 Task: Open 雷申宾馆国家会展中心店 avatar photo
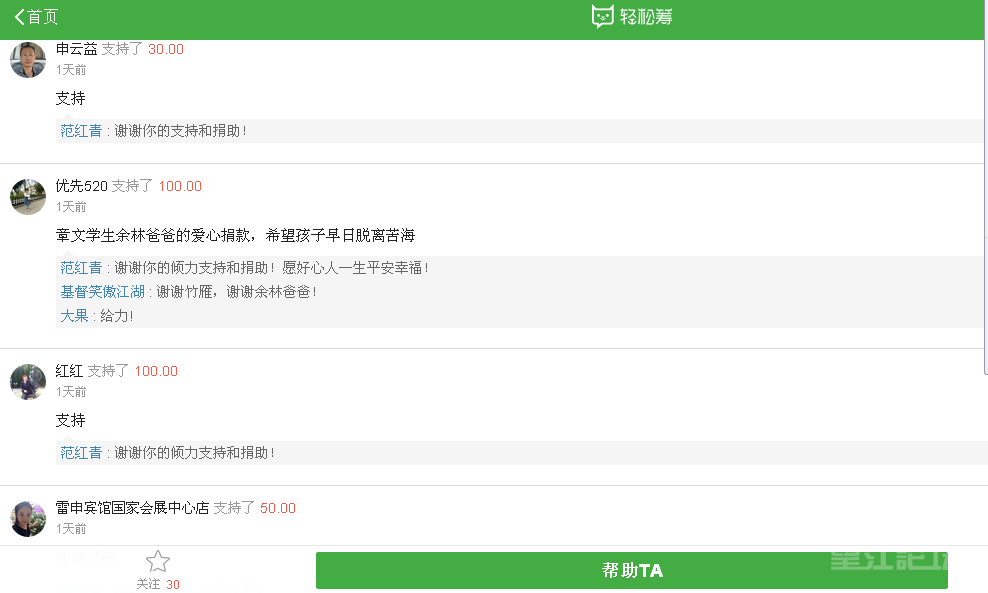pyautogui.click(x=28, y=519)
